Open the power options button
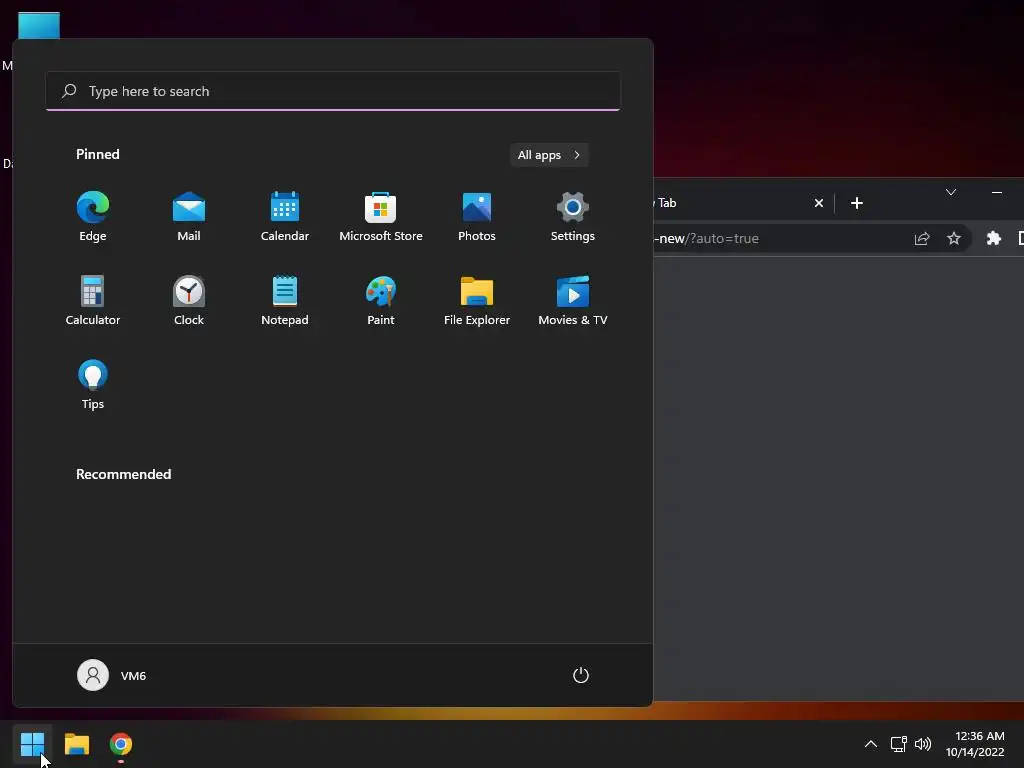This screenshot has width=1024, height=768. (581, 675)
